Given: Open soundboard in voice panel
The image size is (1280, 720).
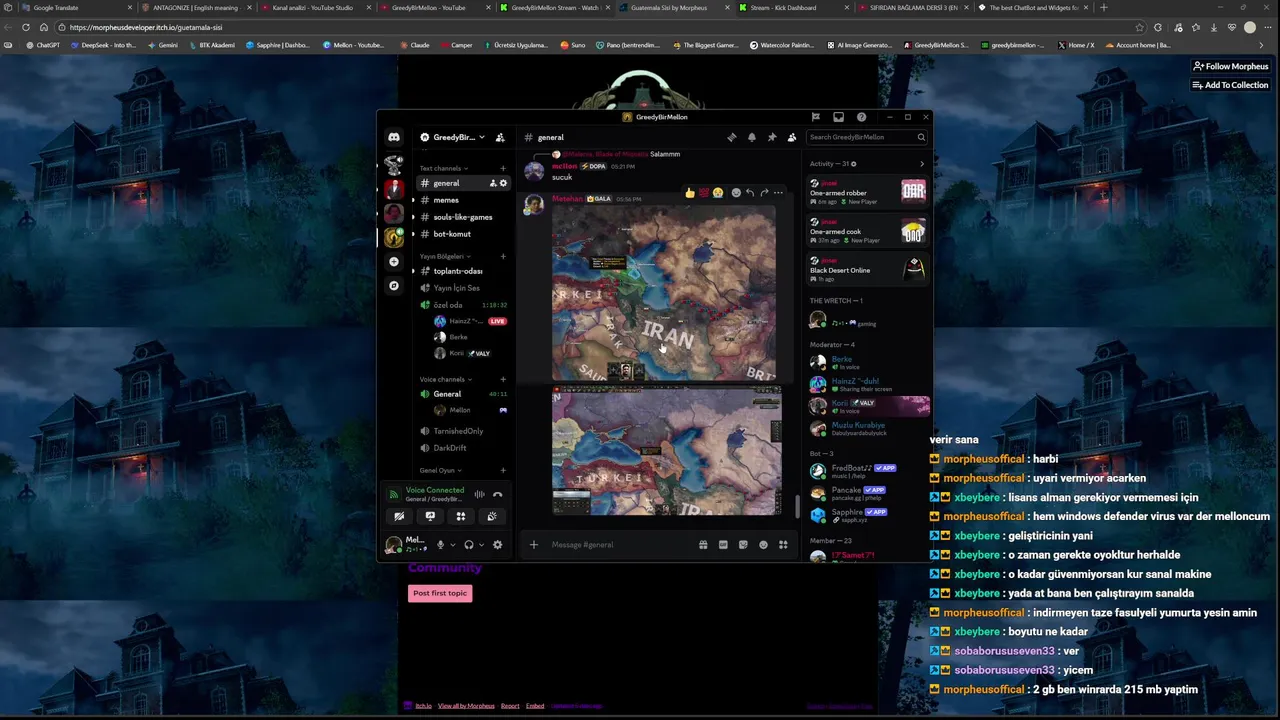Looking at the screenshot, I should tap(492, 517).
